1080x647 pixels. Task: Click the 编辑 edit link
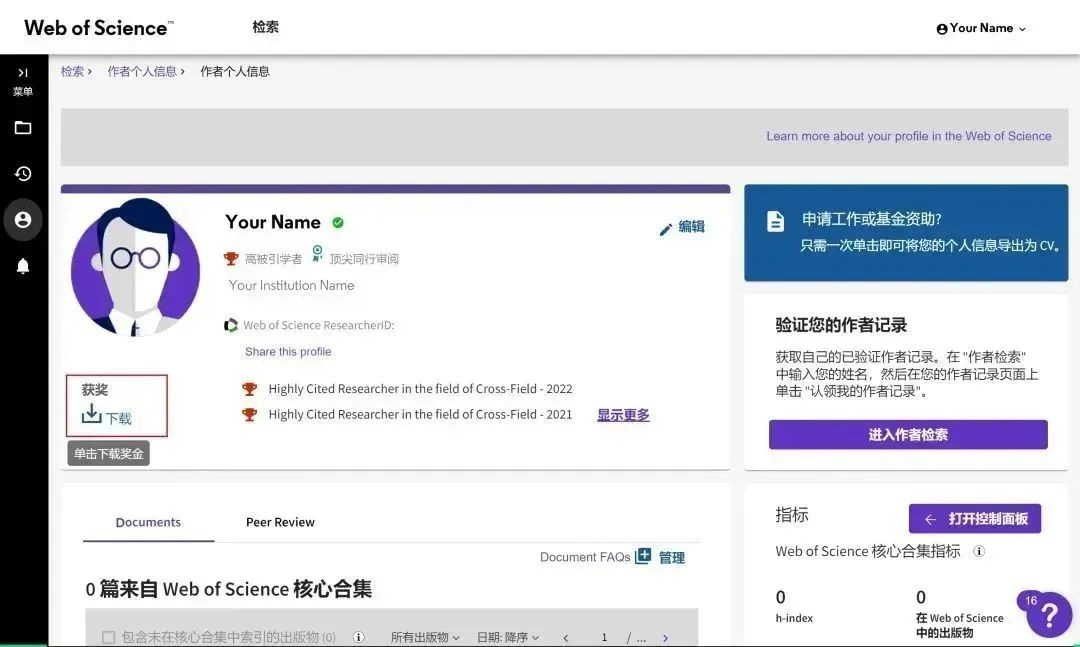pos(692,227)
